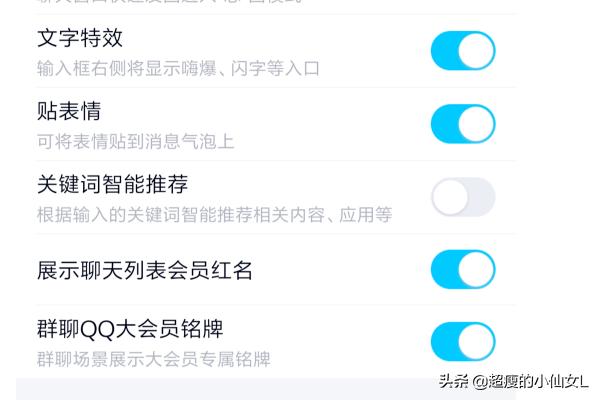
Task: Click the 可将表情贴到消息气泡上 description
Action: 135,142
